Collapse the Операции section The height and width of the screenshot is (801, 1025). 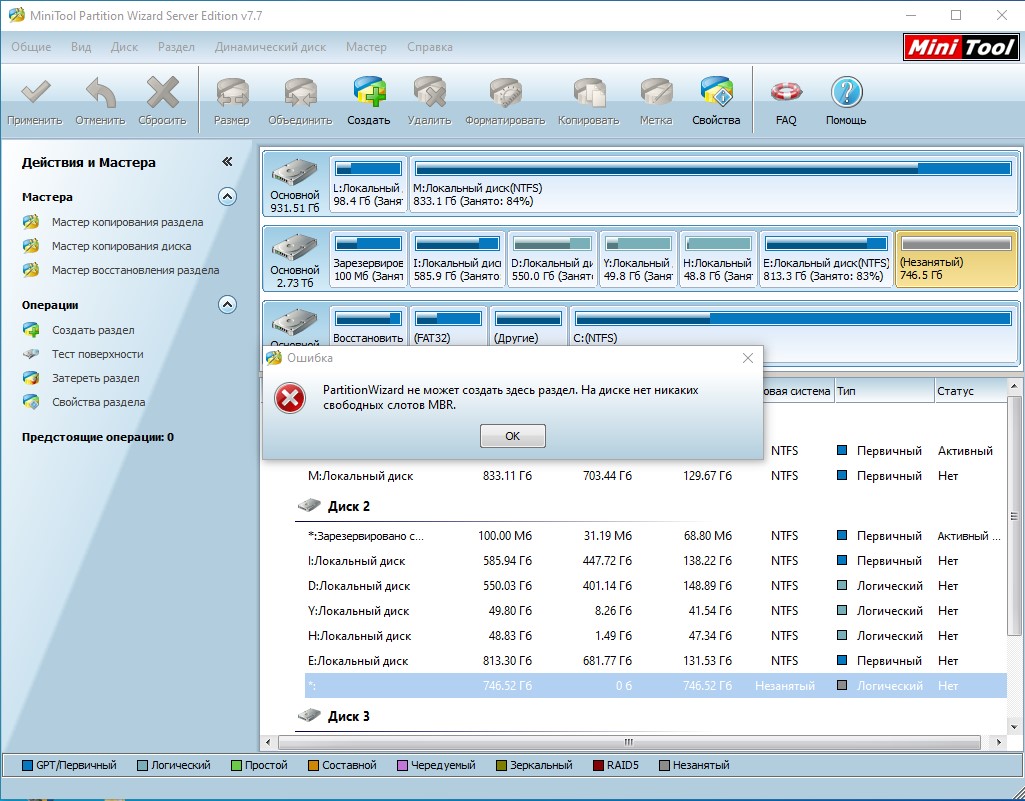[227, 304]
